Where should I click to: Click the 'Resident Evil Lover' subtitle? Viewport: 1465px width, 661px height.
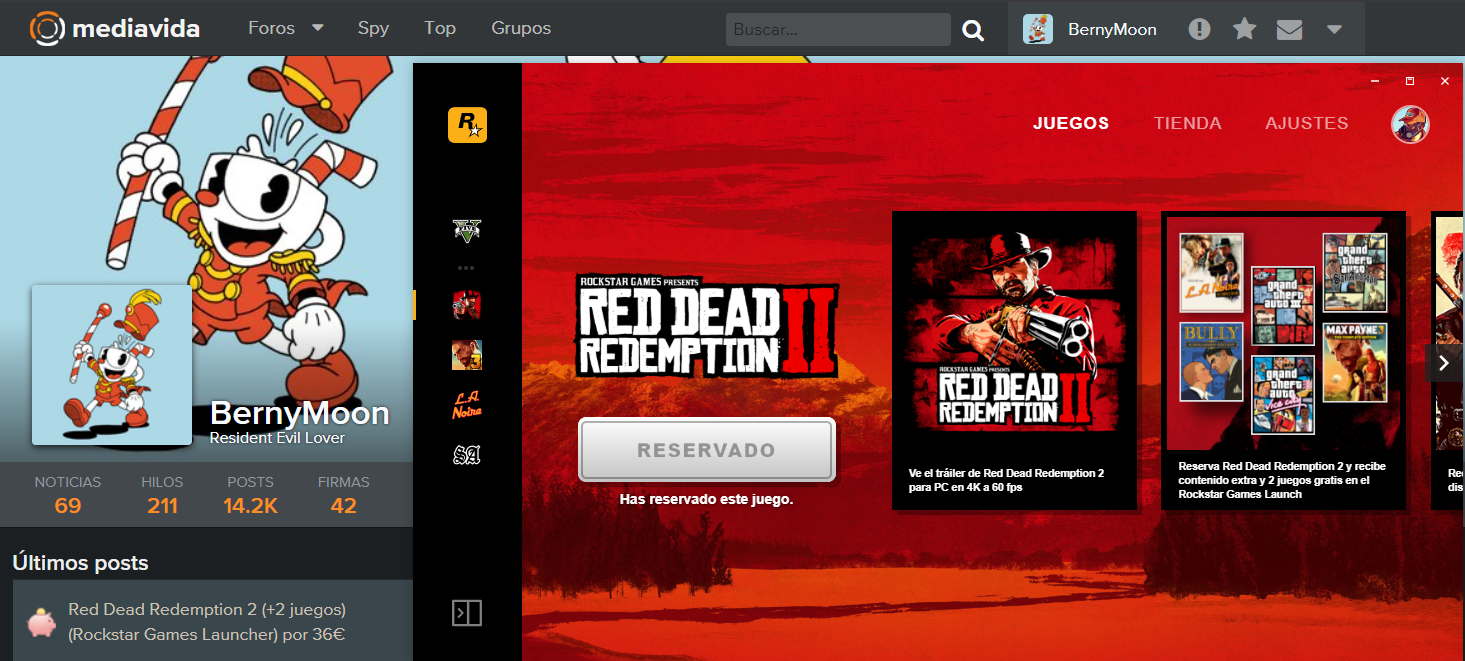[x=277, y=438]
